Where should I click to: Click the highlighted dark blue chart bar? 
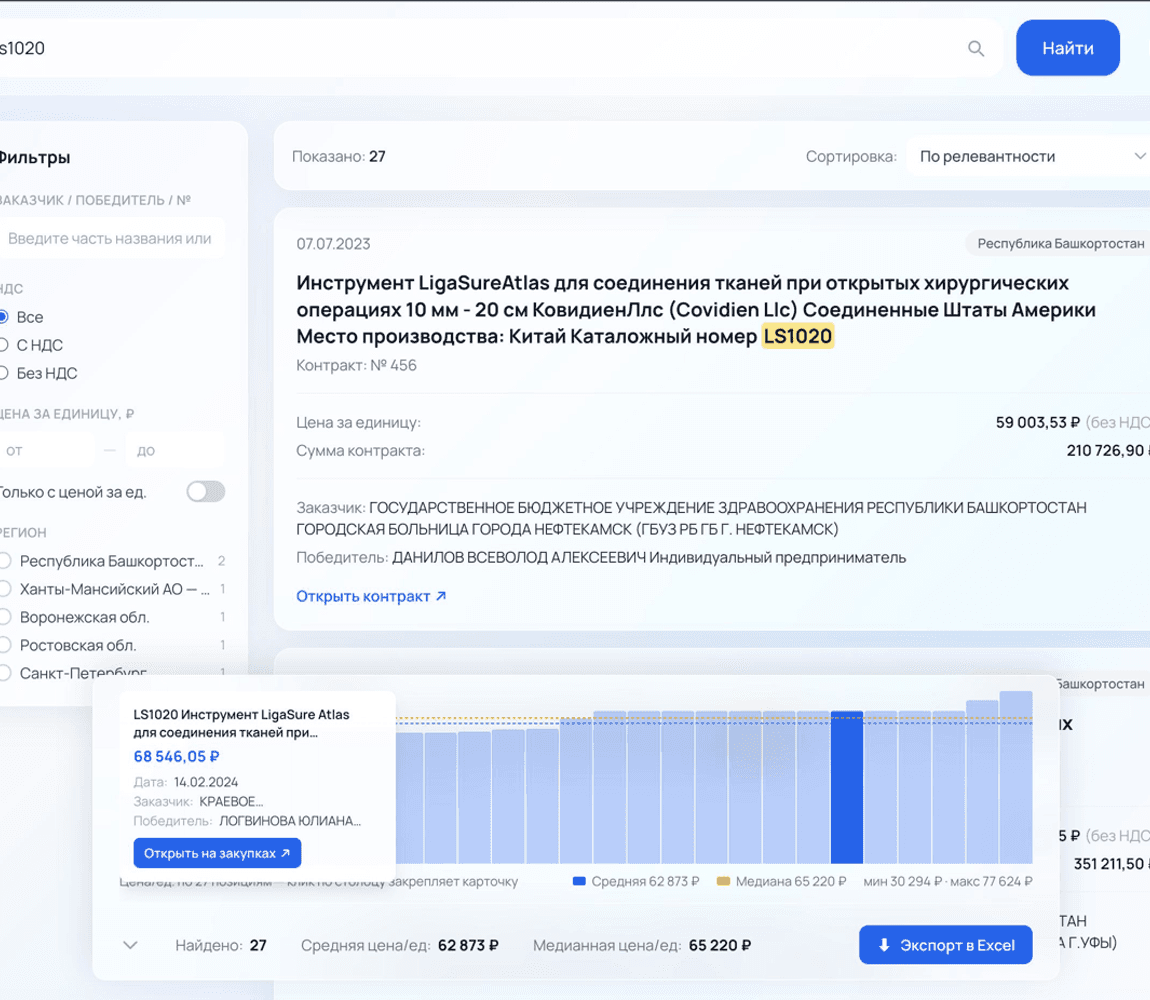[846, 787]
